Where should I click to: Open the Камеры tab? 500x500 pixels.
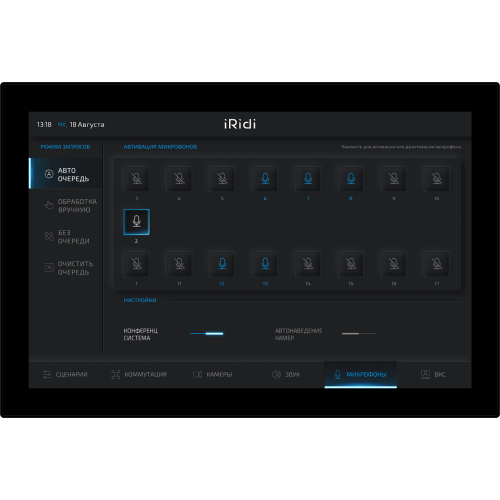point(213,374)
